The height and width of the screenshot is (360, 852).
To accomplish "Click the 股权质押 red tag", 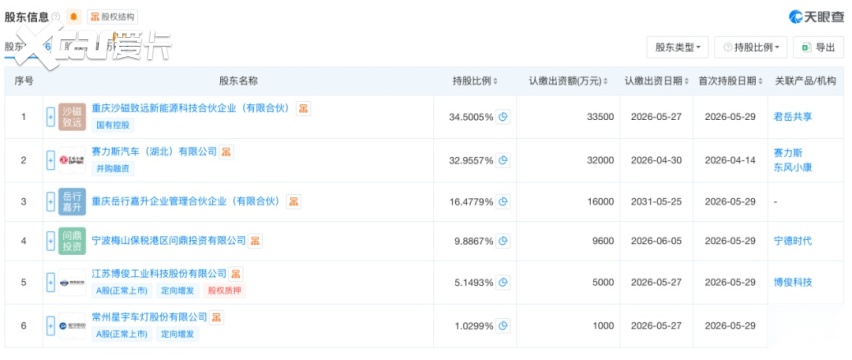I will point(224,290).
